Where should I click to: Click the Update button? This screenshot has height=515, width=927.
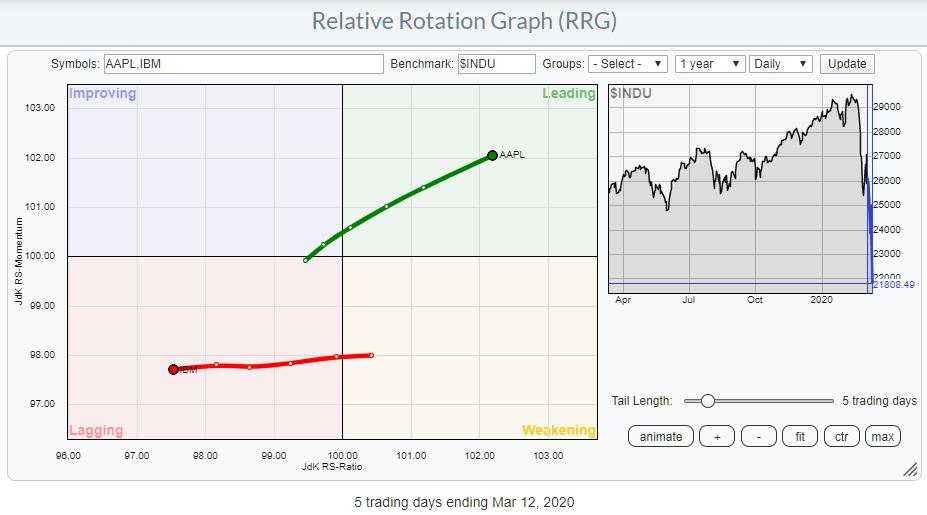click(x=846, y=64)
